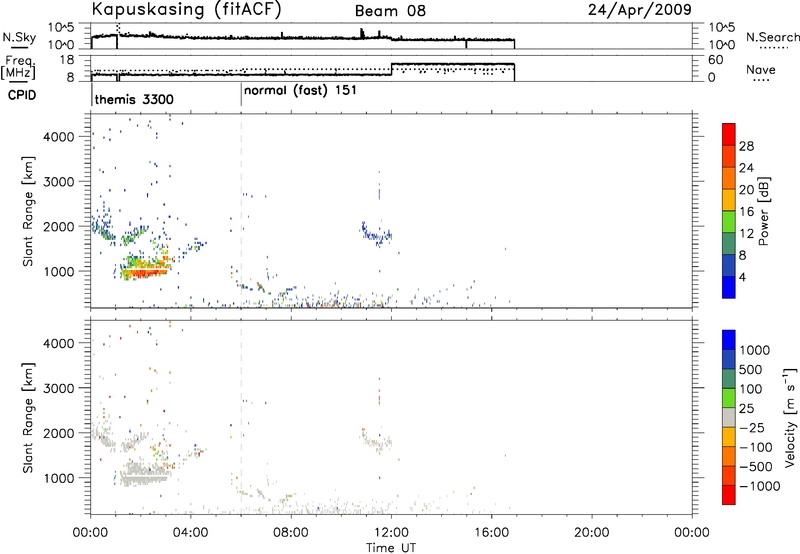Click the "-25" label on the Velocity colorbar
The height and width of the screenshot is (554, 800).
(753, 428)
